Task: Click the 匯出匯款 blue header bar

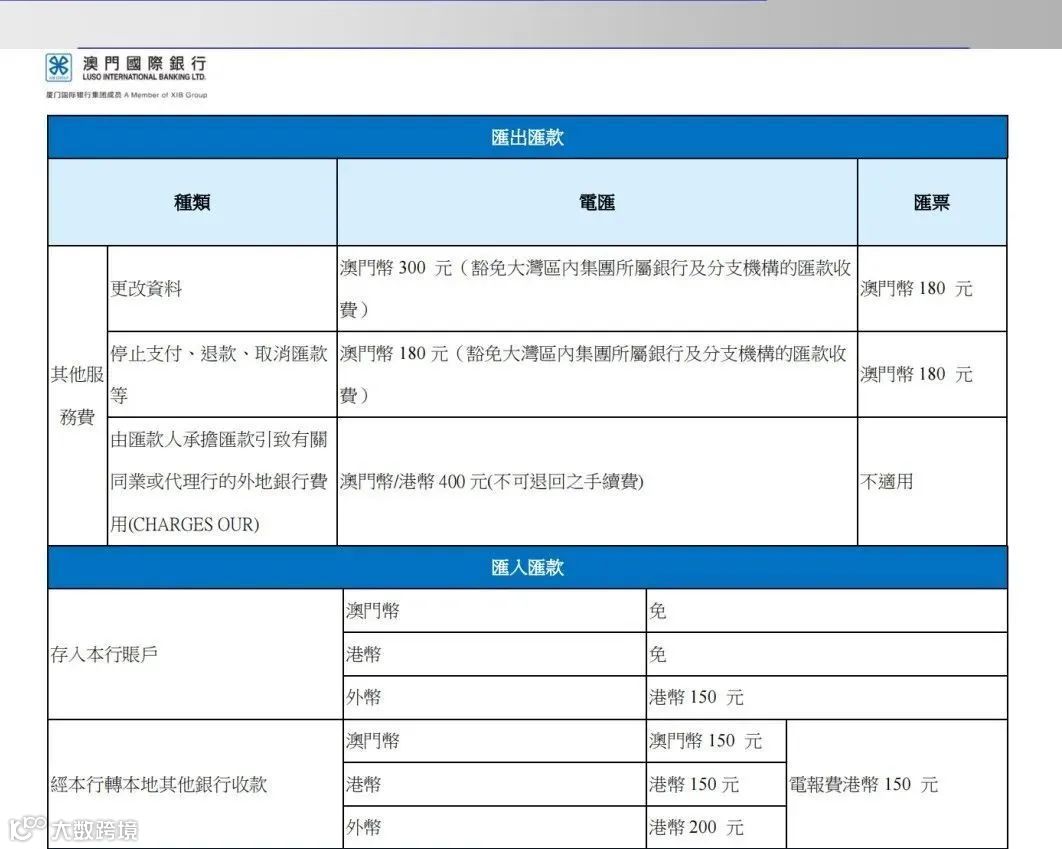Action: click(x=528, y=138)
